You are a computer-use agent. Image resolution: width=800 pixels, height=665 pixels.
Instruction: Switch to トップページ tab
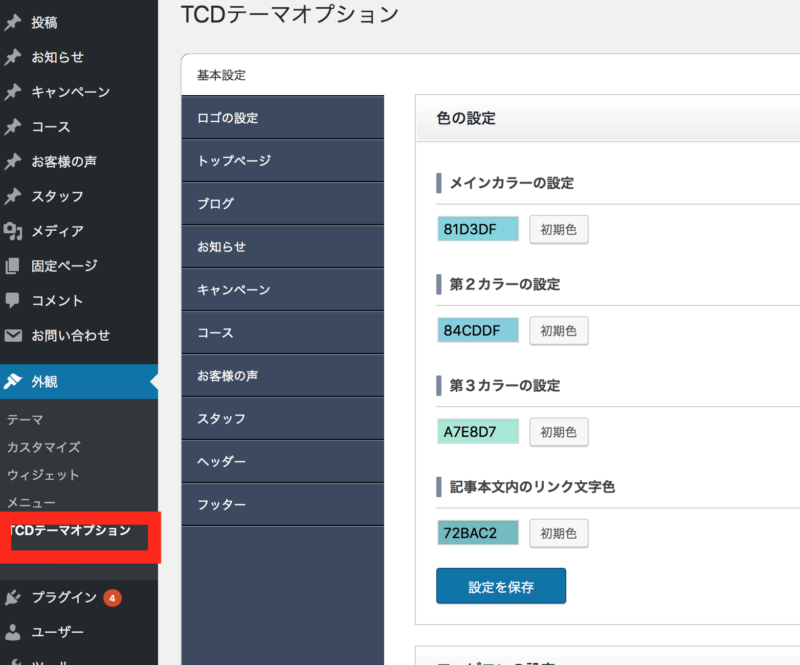point(283,160)
